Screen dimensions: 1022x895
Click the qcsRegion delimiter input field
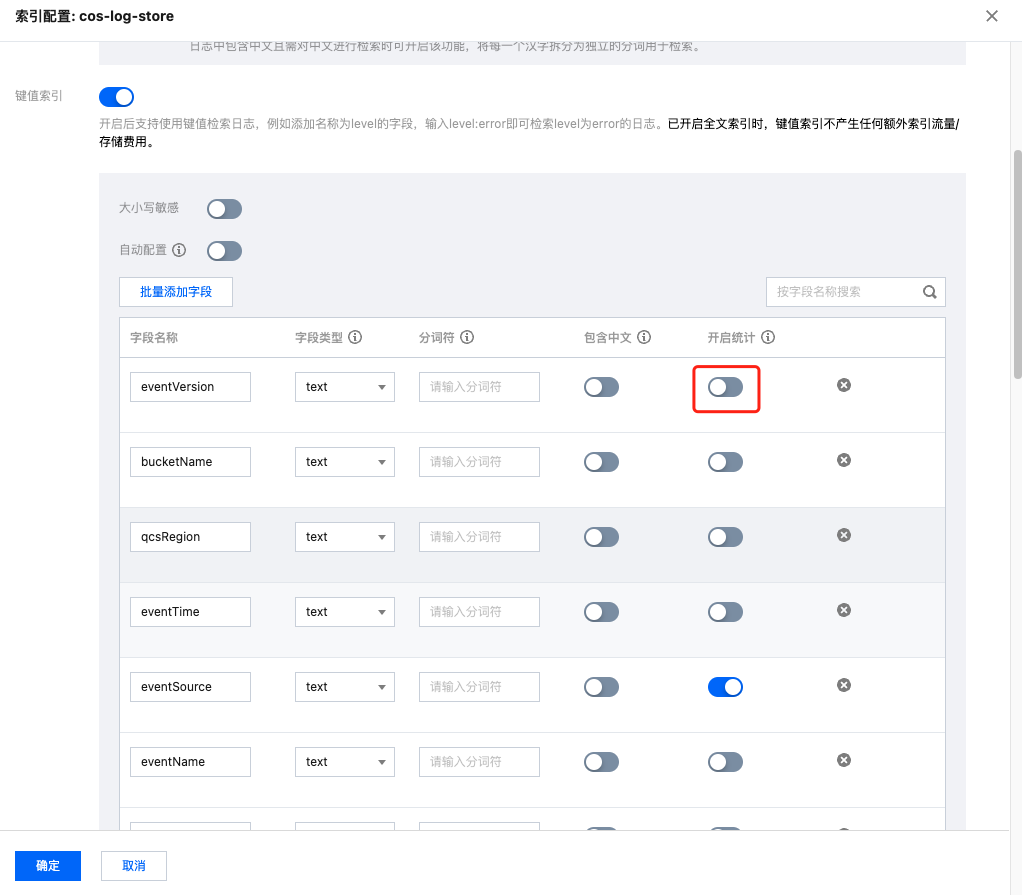tap(479, 537)
